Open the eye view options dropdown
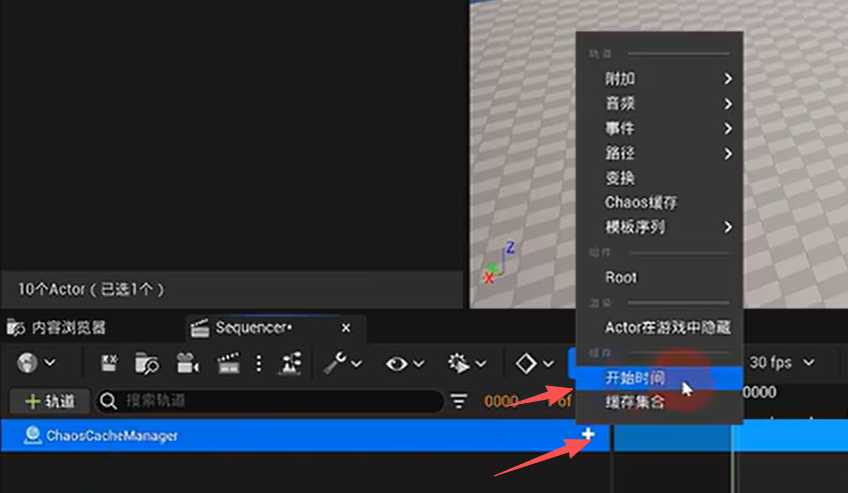848x493 pixels. 404,363
